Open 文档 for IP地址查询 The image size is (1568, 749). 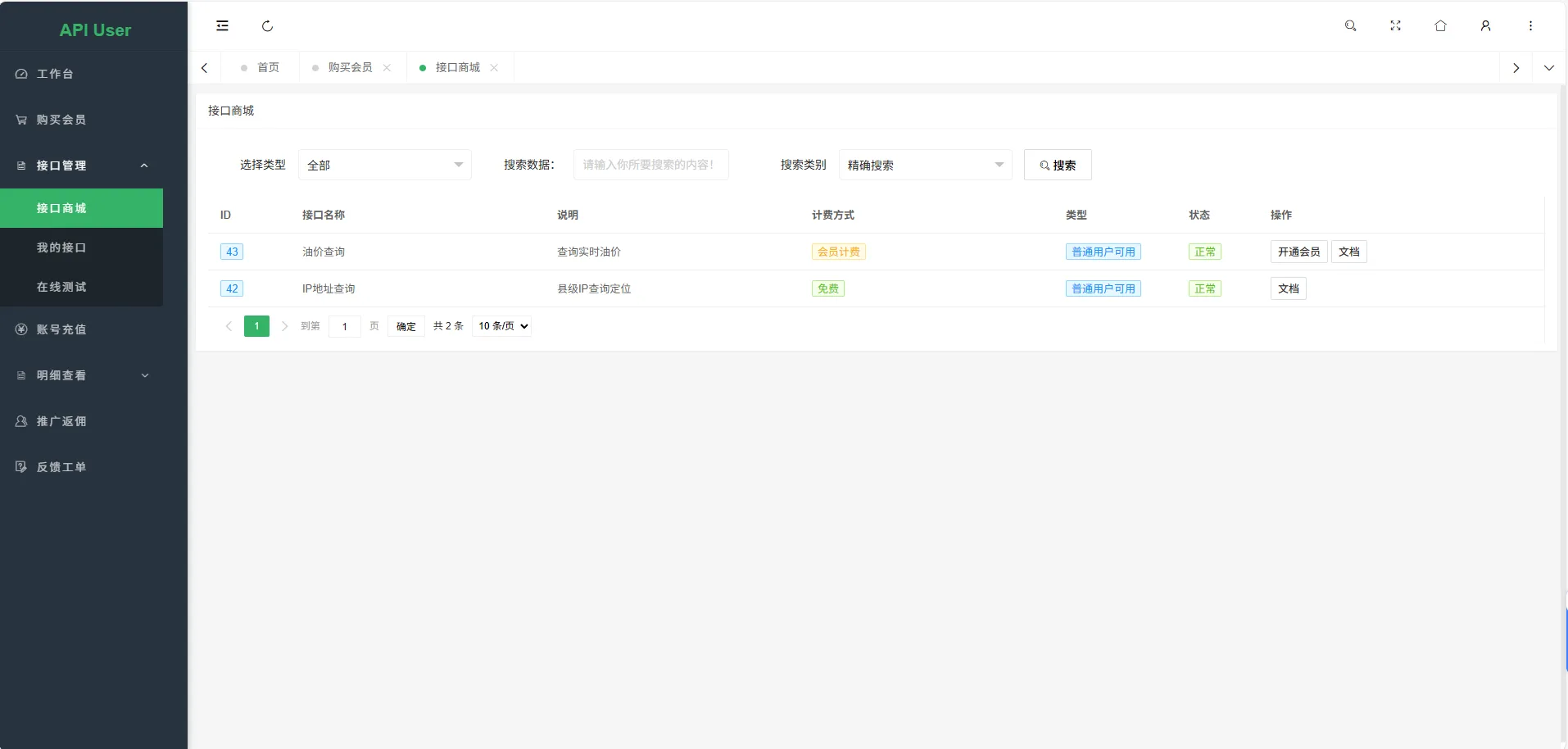1288,288
